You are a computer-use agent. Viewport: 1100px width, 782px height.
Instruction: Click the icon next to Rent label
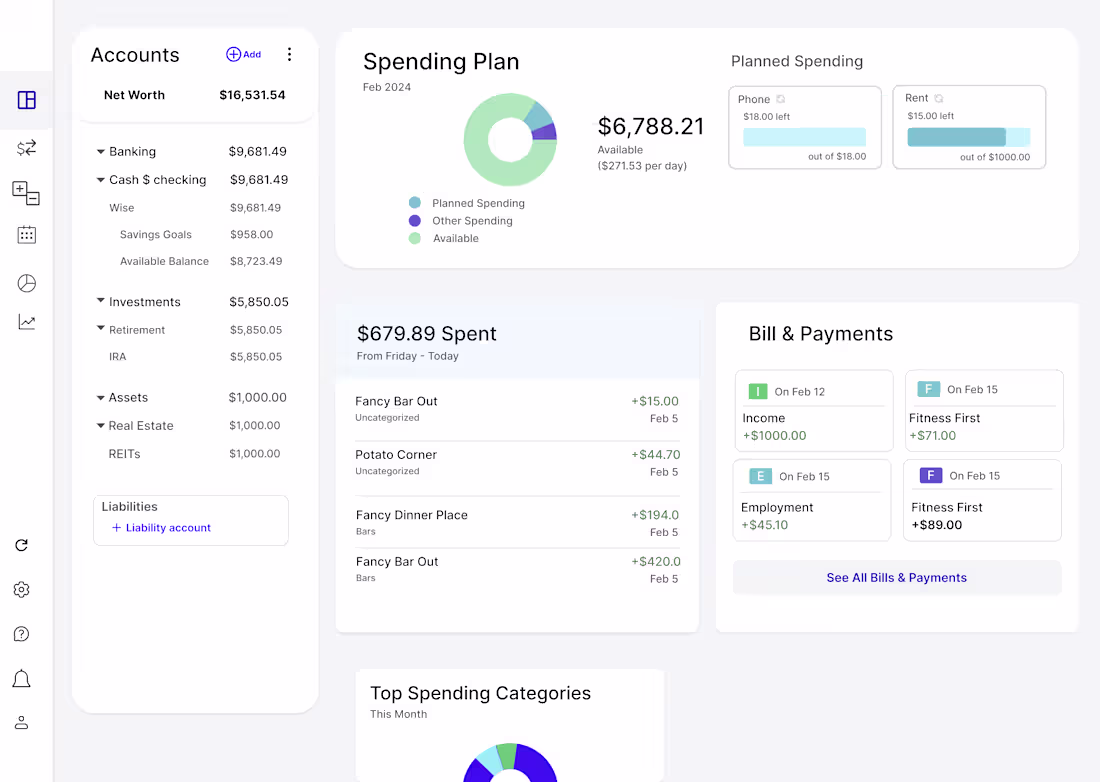939,98
